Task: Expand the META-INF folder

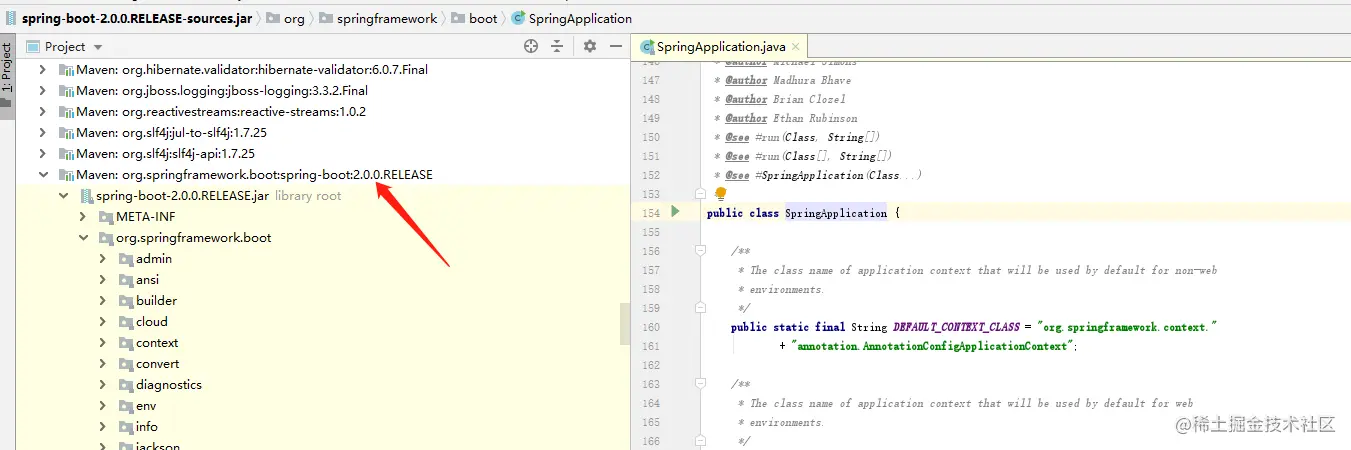Action: point(84,217)
